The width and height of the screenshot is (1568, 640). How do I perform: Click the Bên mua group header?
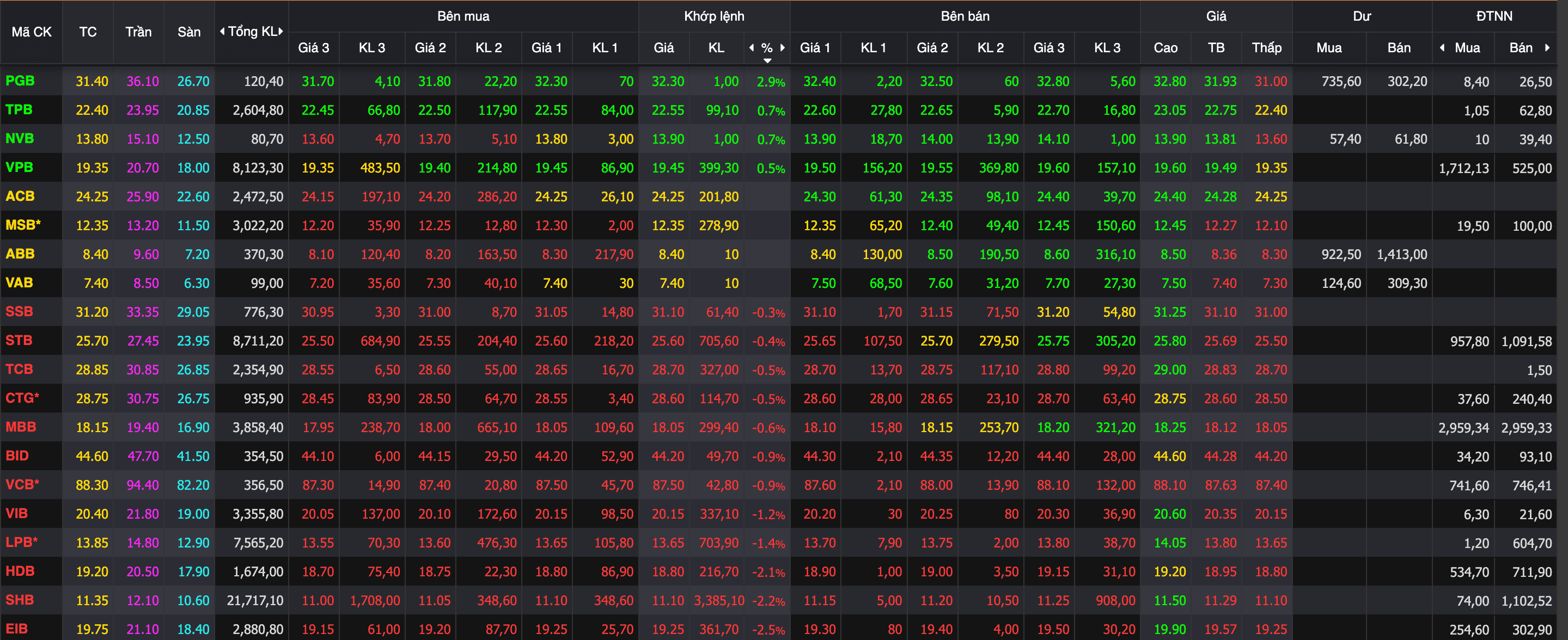pyautogui.click(x=463, y=16)
